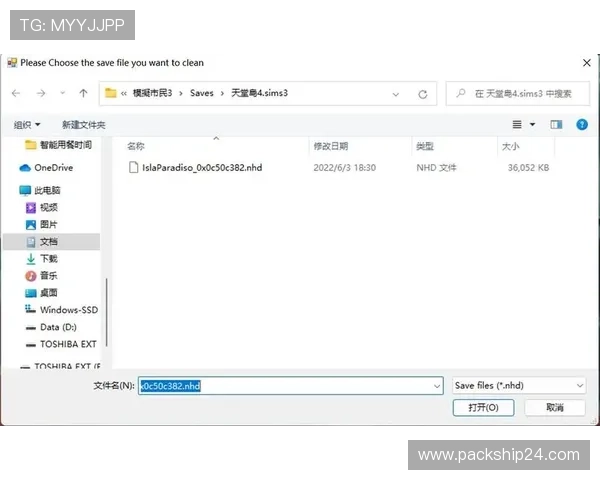The height and width of the screenshot is (480, 600).
Task: Open the 组织 menu
Action: (27, 125)
